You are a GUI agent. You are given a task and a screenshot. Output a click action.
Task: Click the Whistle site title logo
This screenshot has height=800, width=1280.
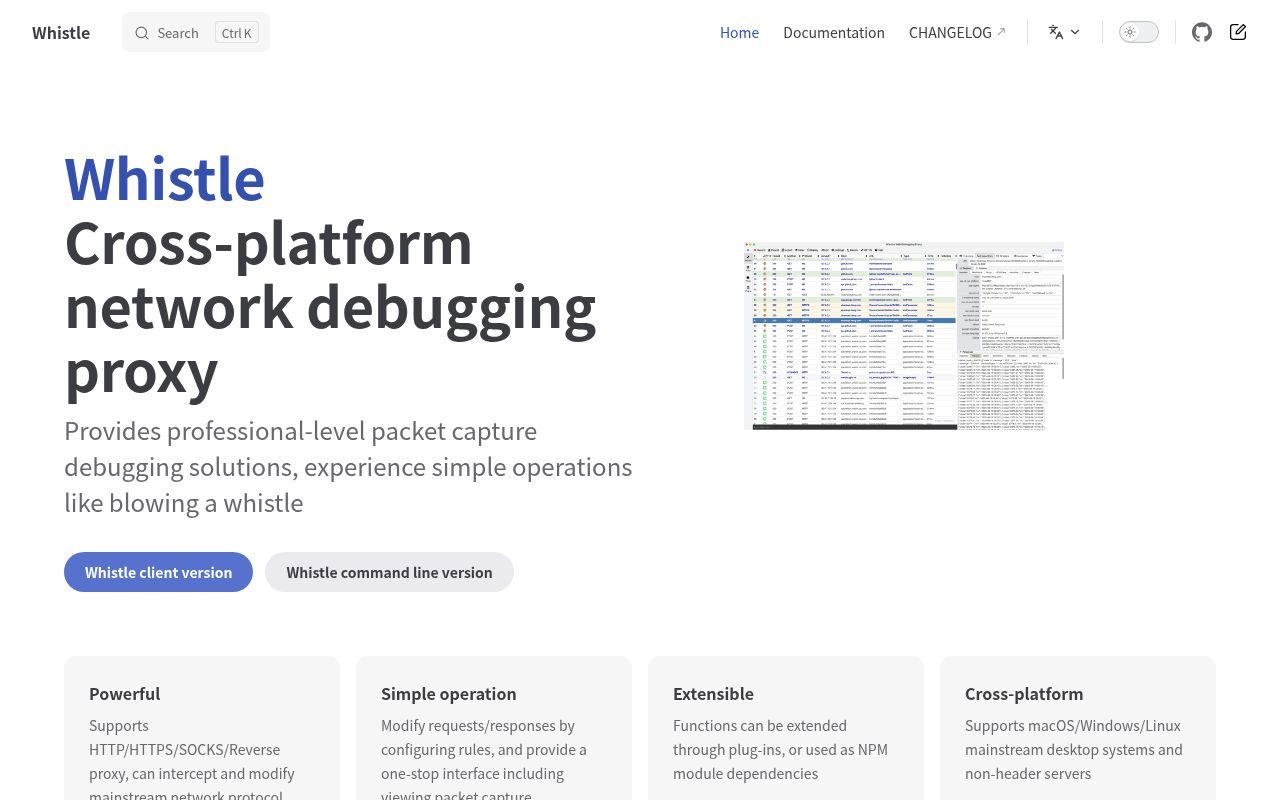click(x=61, y=33)
